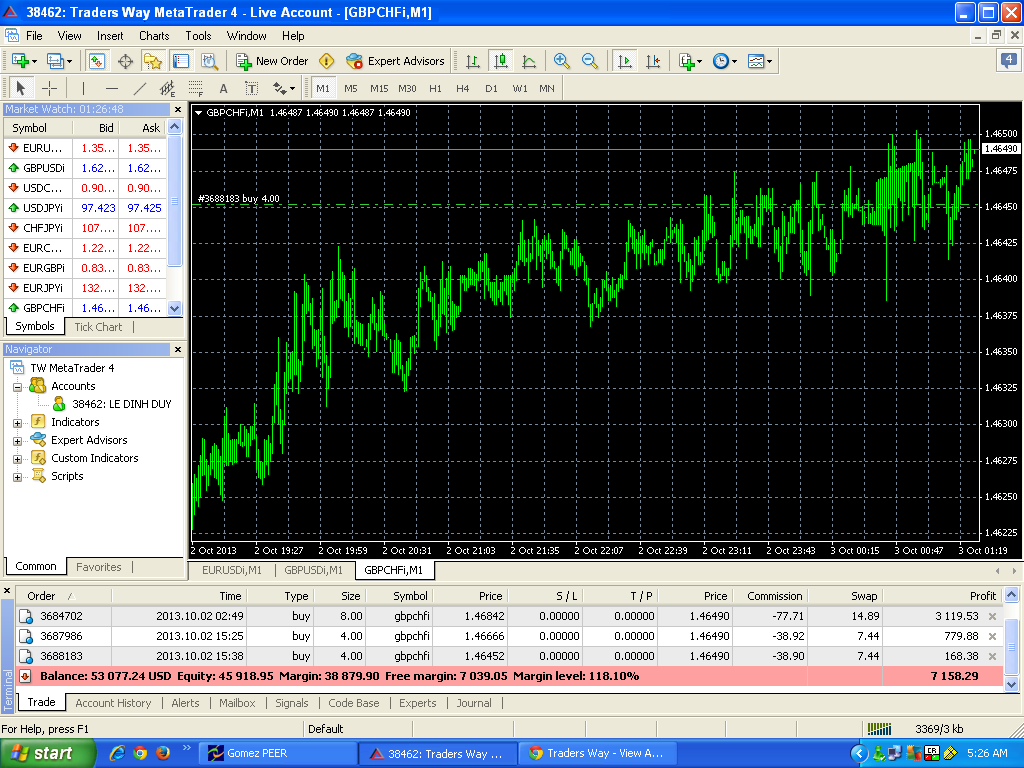Zoom in on the chart
The image size is (1024, 768).
[x=562, y=61]
